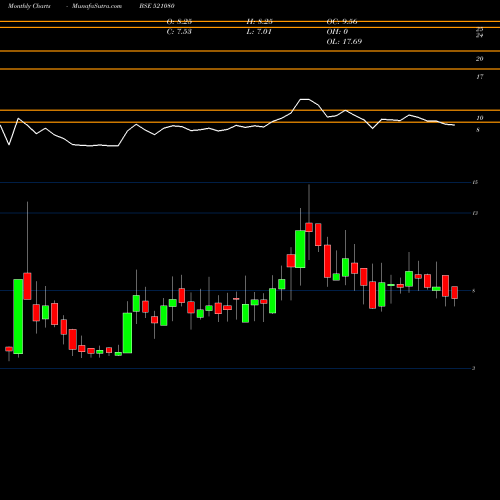
Task: Click the '10' label on the orange scale
Action: click(x=479, y=118)
